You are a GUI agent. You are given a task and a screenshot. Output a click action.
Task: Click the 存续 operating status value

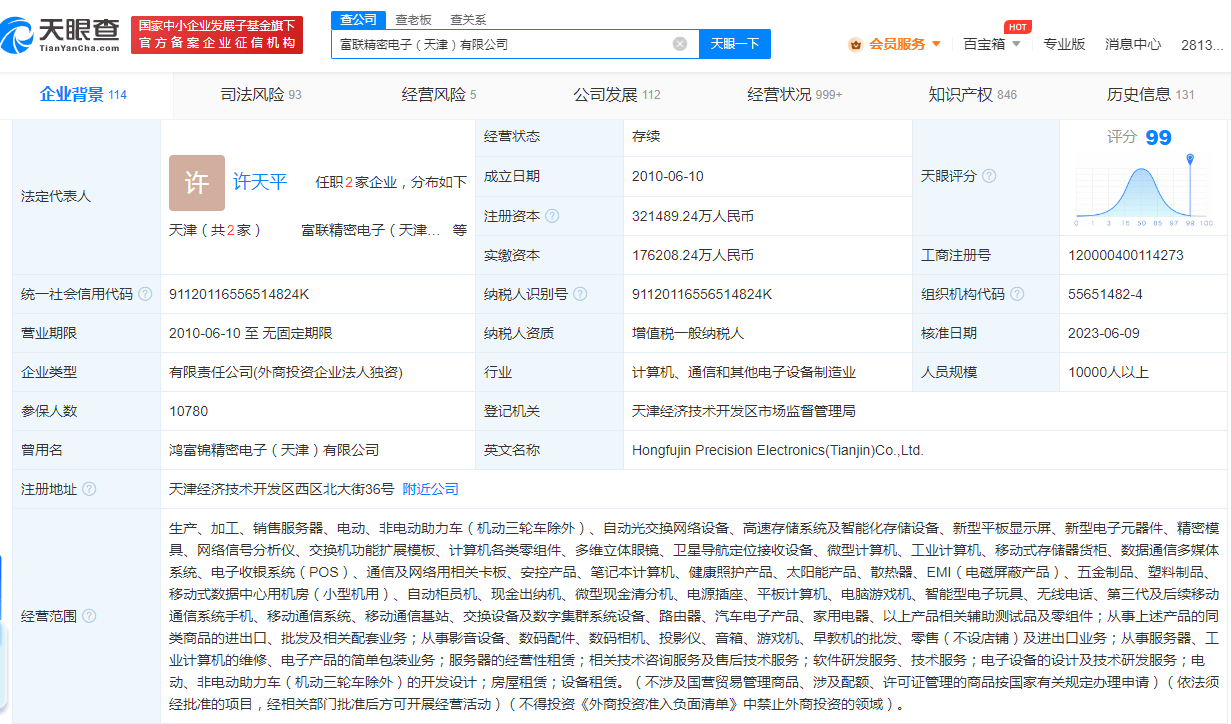click(x=646, y=136)
